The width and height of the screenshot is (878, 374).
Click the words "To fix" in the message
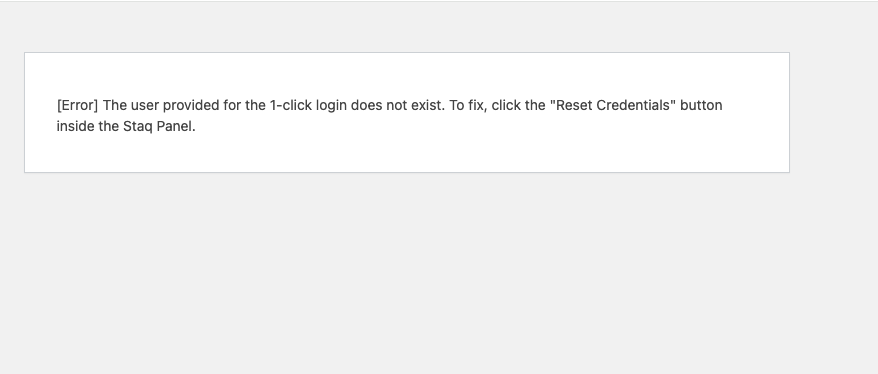pyautogui.click(x=468, y=105)
